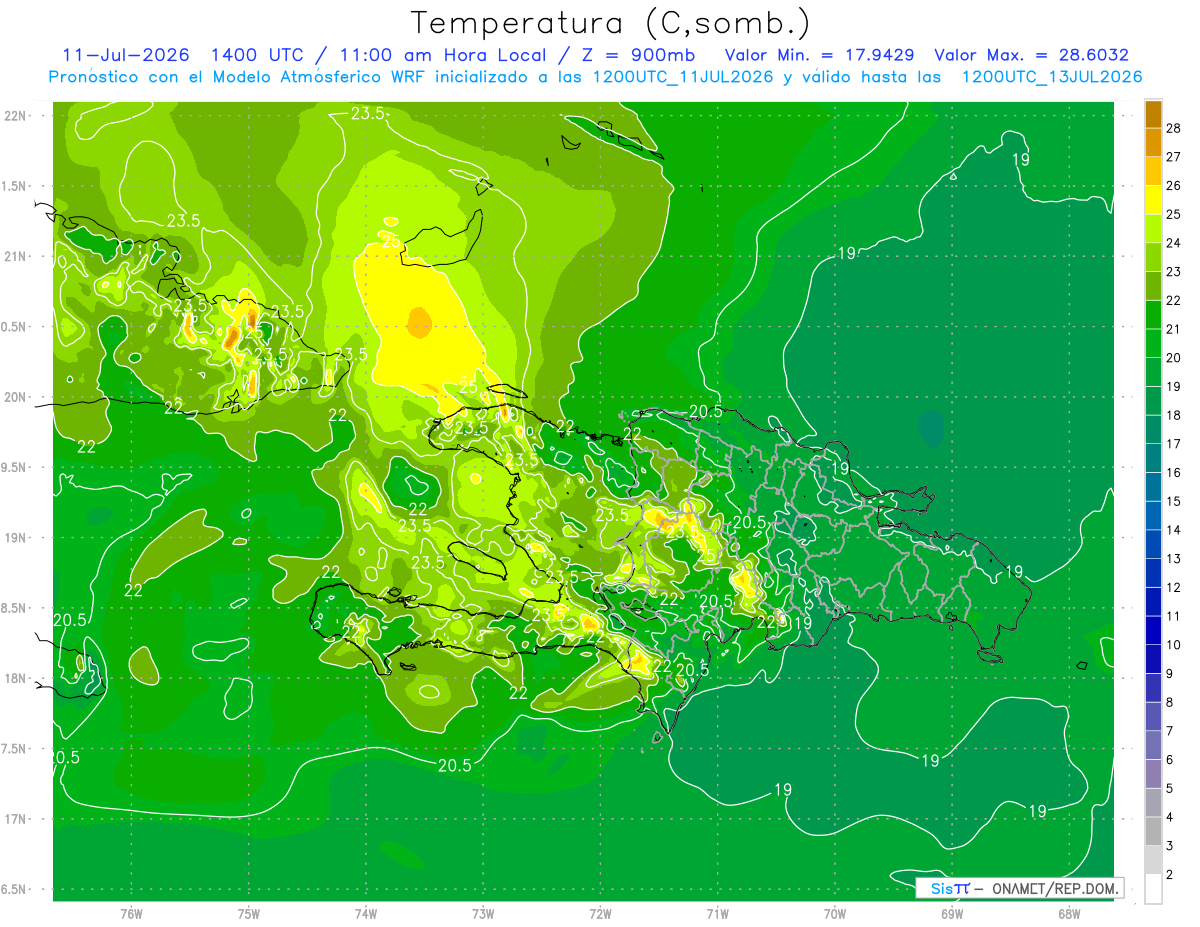
Task: Click the "Valor Min. = 17.9429" value
Action: click(x=821, y=55)
